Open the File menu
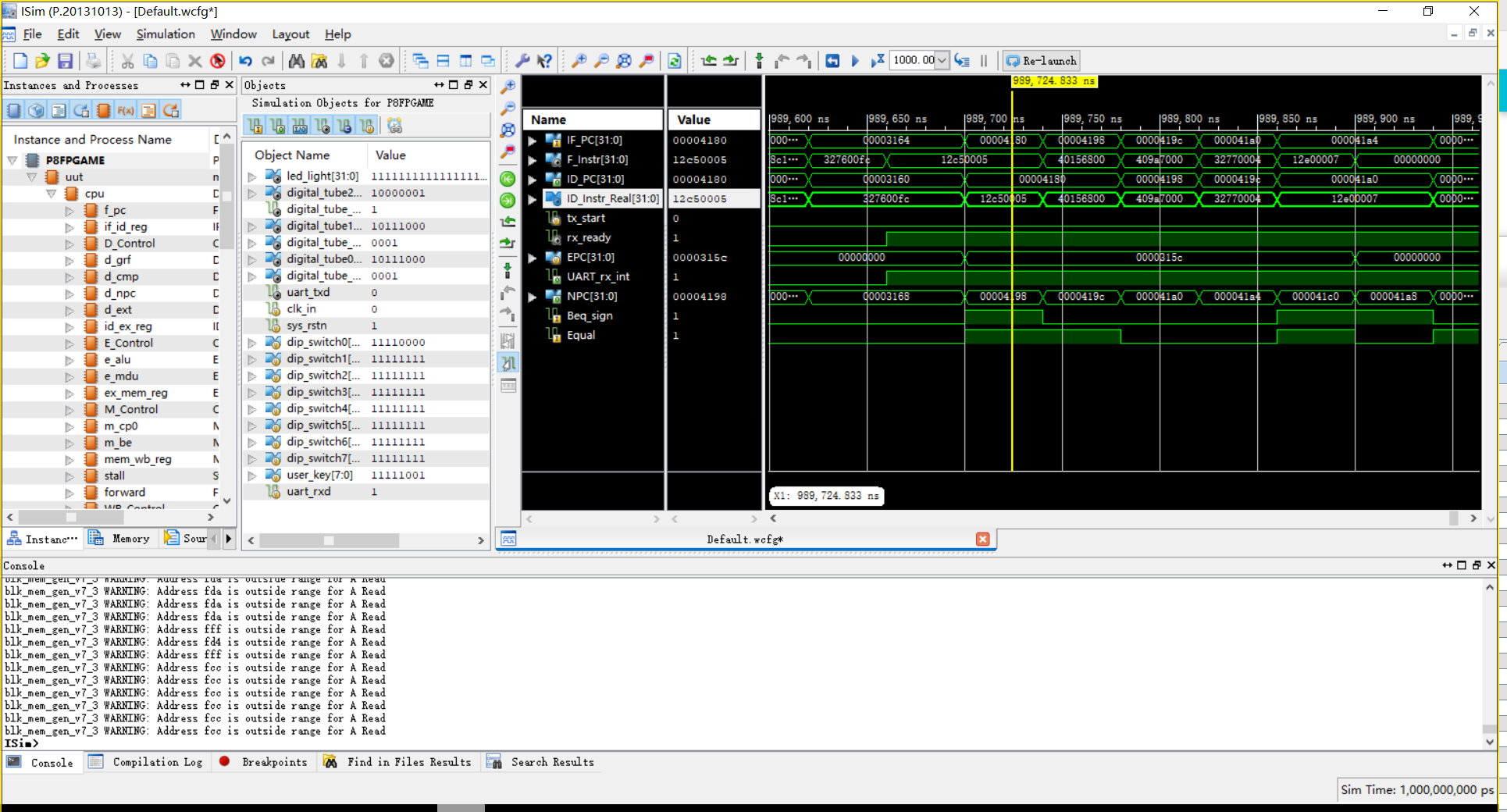 33,34
